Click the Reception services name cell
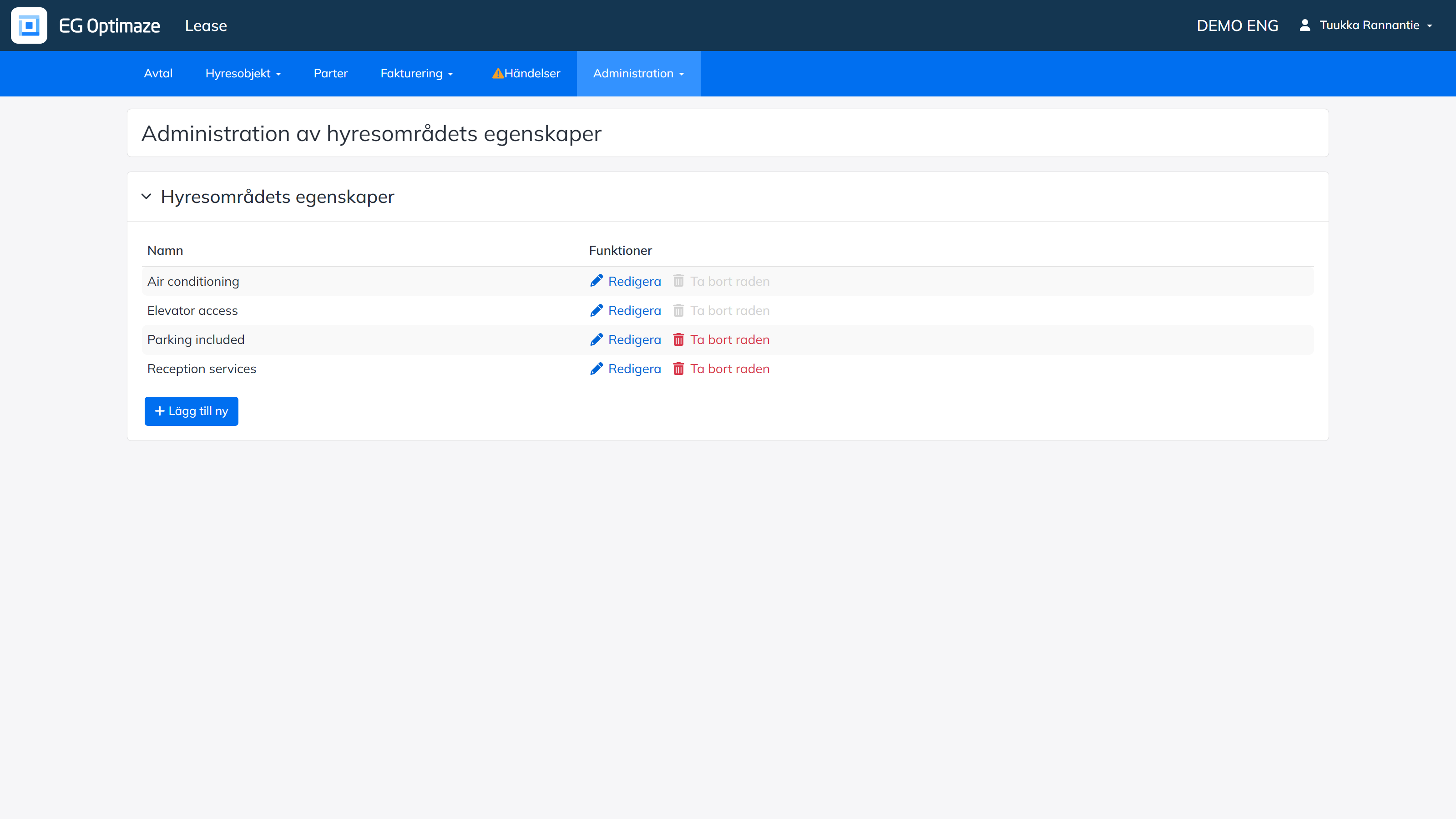Screen dimensions: 1456x819 pyautogui.click(x=202, y=369)
